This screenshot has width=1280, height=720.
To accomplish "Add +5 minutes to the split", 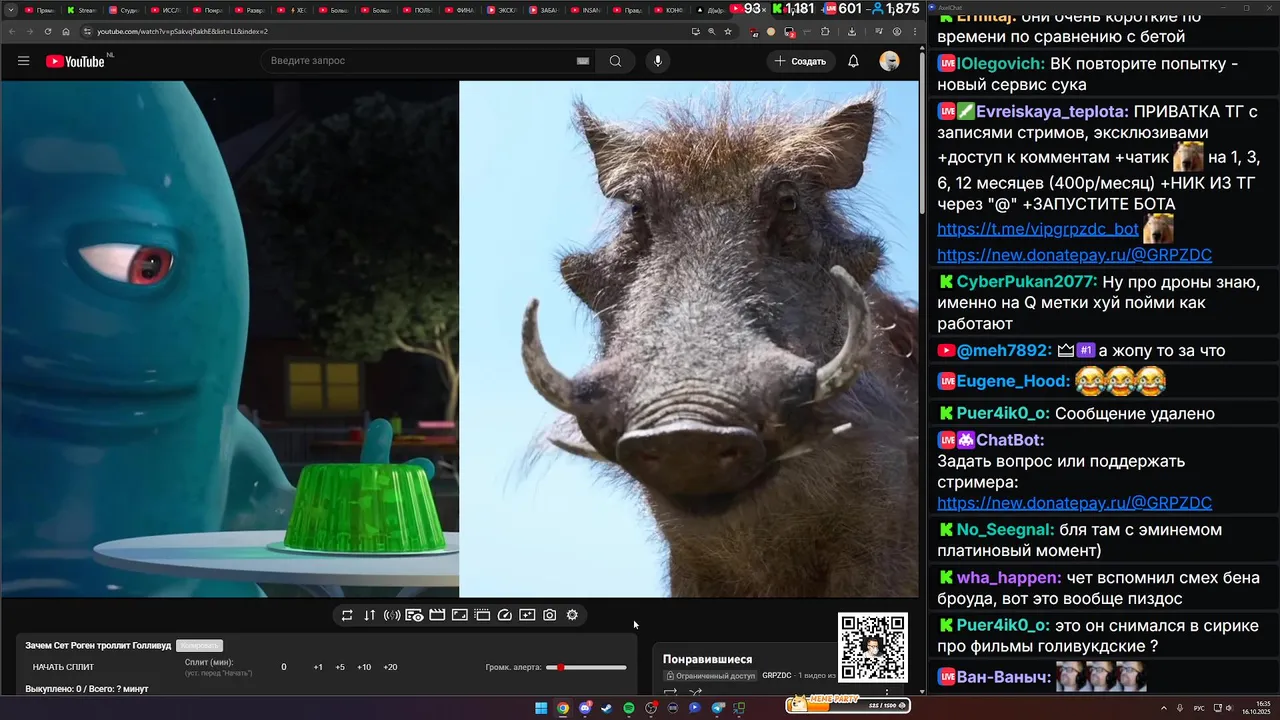I will [x=340, y=667].
